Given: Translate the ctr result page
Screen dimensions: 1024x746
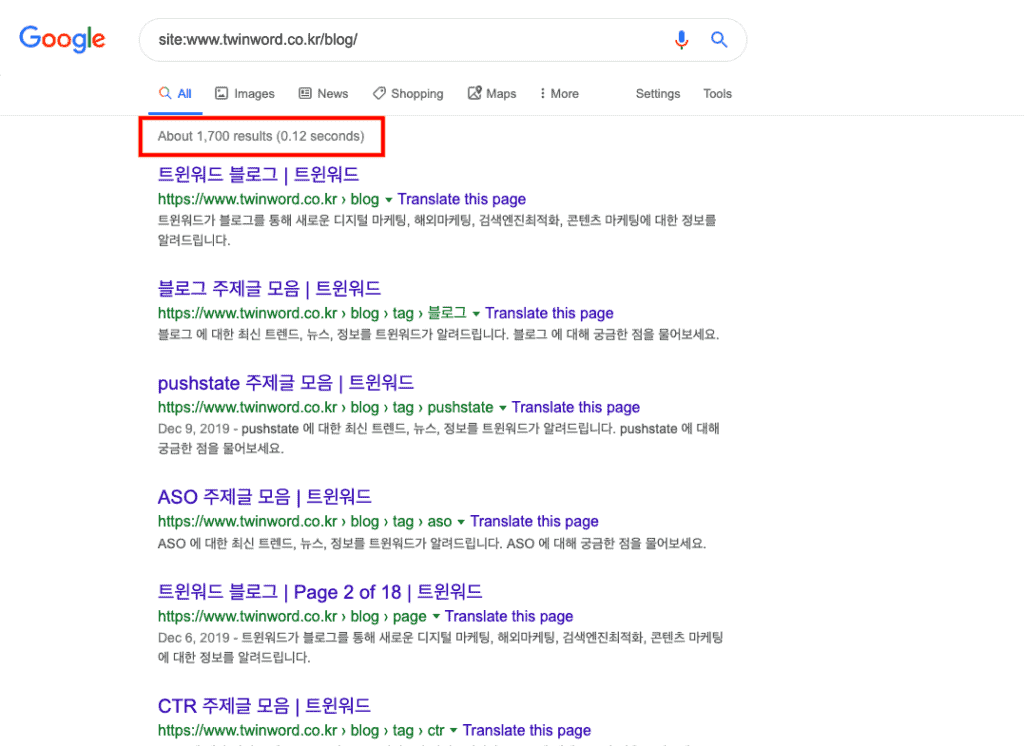Looking at the screenshot, I should tap(526, 730).
